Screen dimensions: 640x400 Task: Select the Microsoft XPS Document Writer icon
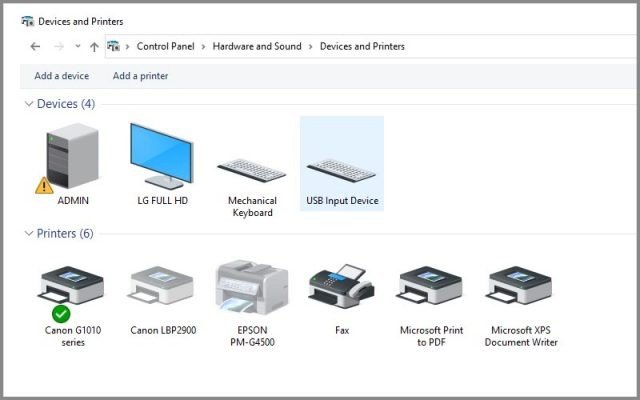pos(520,286)
